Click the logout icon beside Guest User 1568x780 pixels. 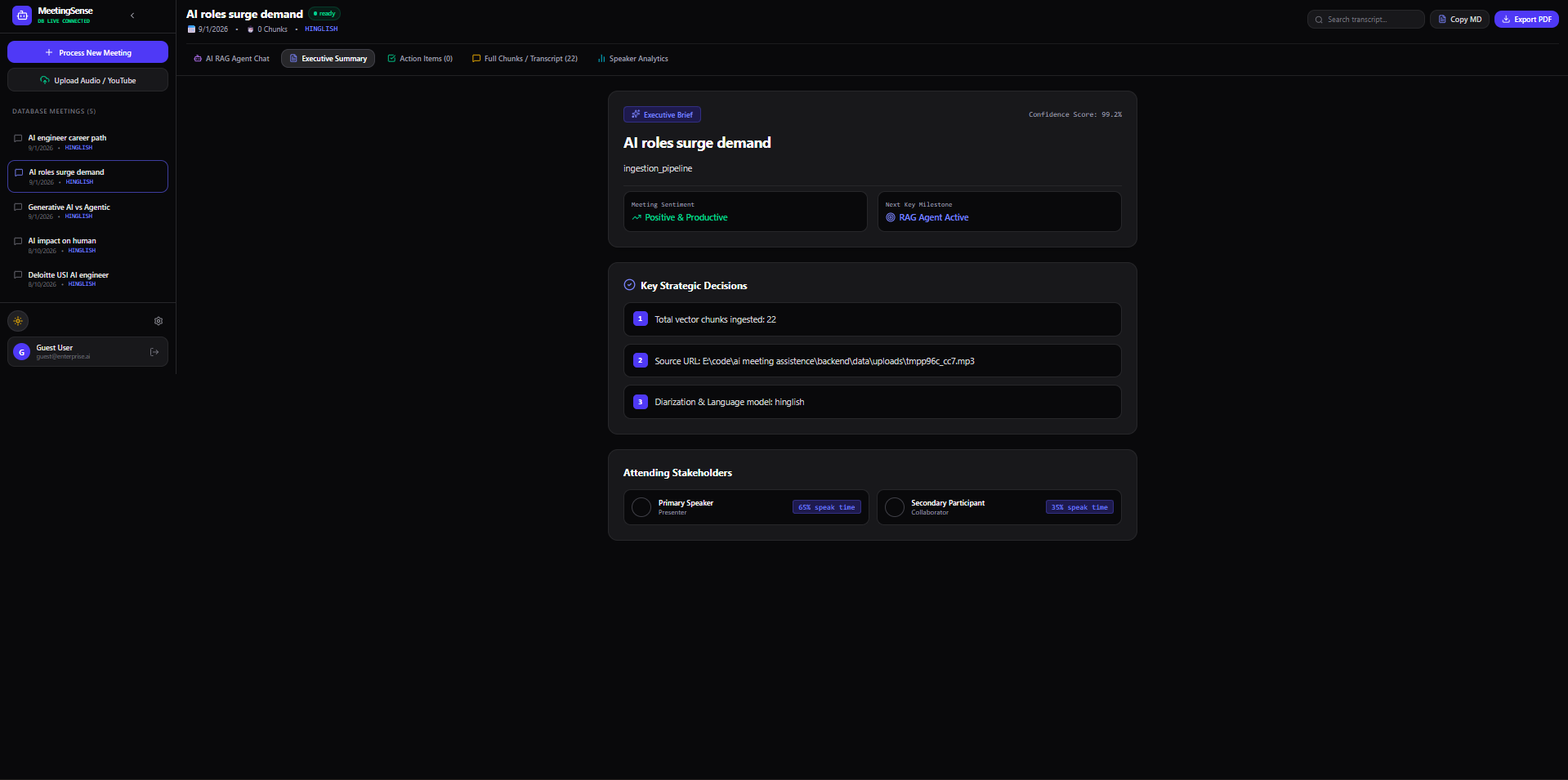[154, 352]
